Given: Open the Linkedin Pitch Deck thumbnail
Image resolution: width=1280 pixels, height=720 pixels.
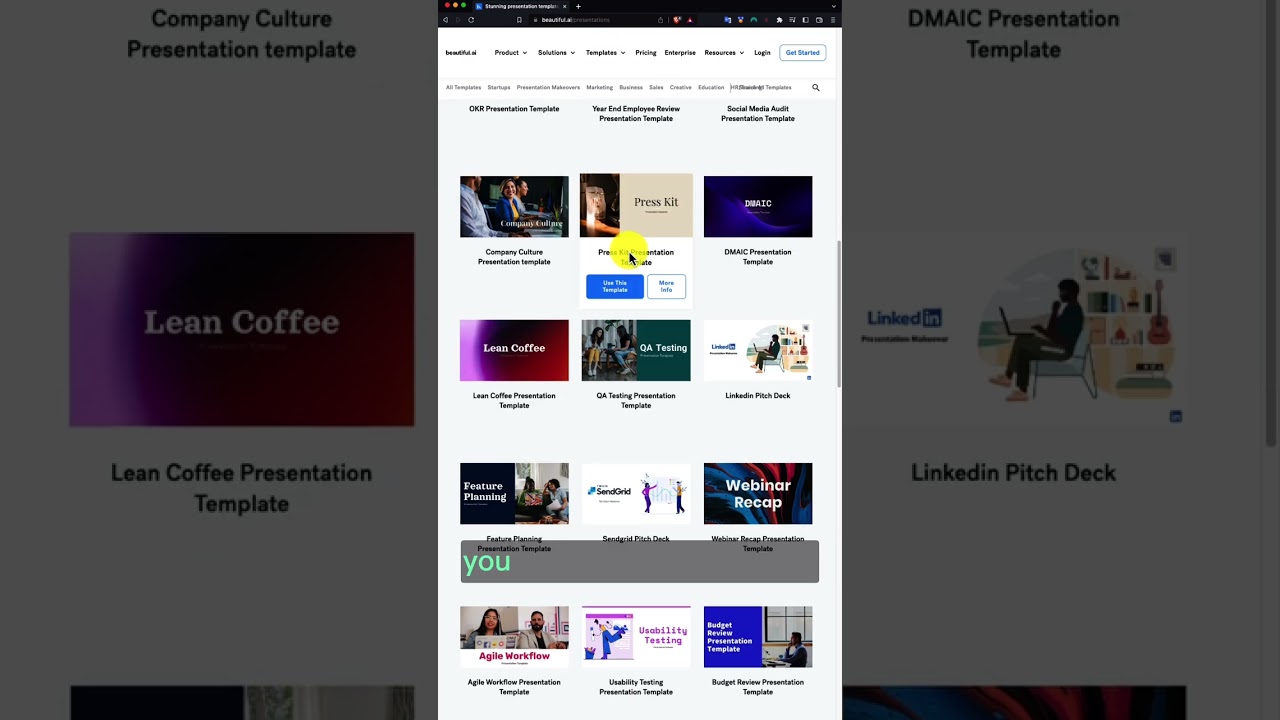Looking at the screenshot, I should 758,350.
